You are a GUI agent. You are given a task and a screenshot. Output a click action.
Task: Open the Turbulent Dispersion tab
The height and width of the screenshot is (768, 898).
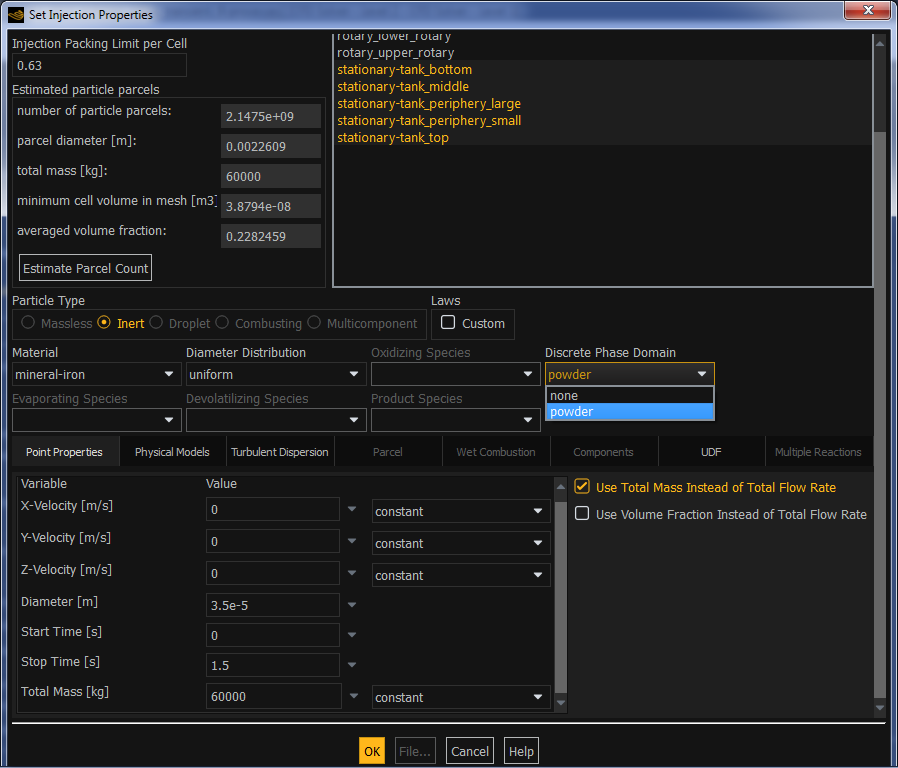click(280, 452)
